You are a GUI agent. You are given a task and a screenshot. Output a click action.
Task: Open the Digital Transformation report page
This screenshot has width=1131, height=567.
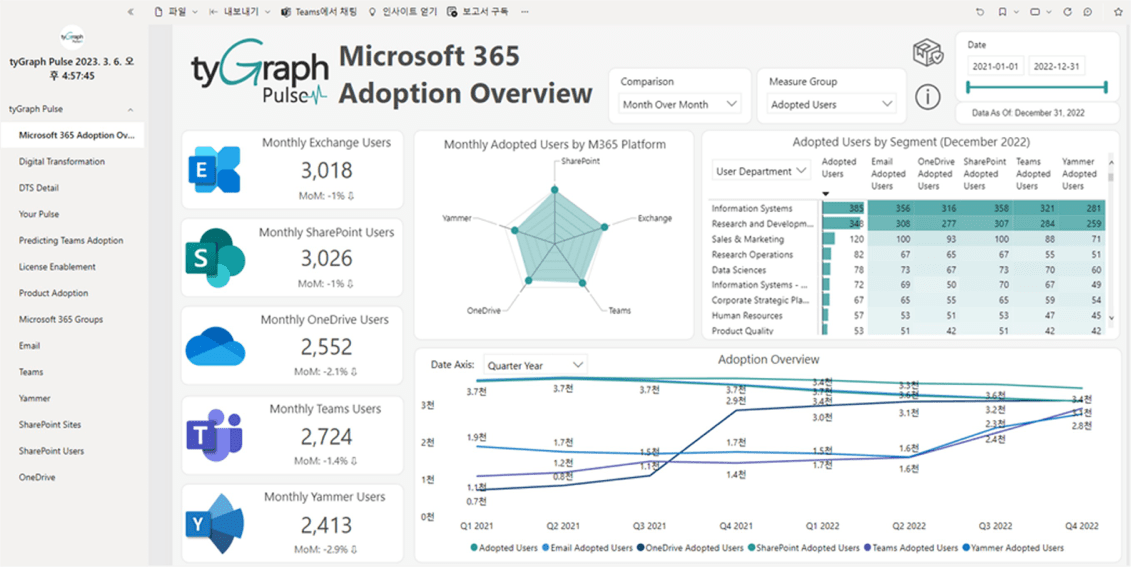(62, 162)
